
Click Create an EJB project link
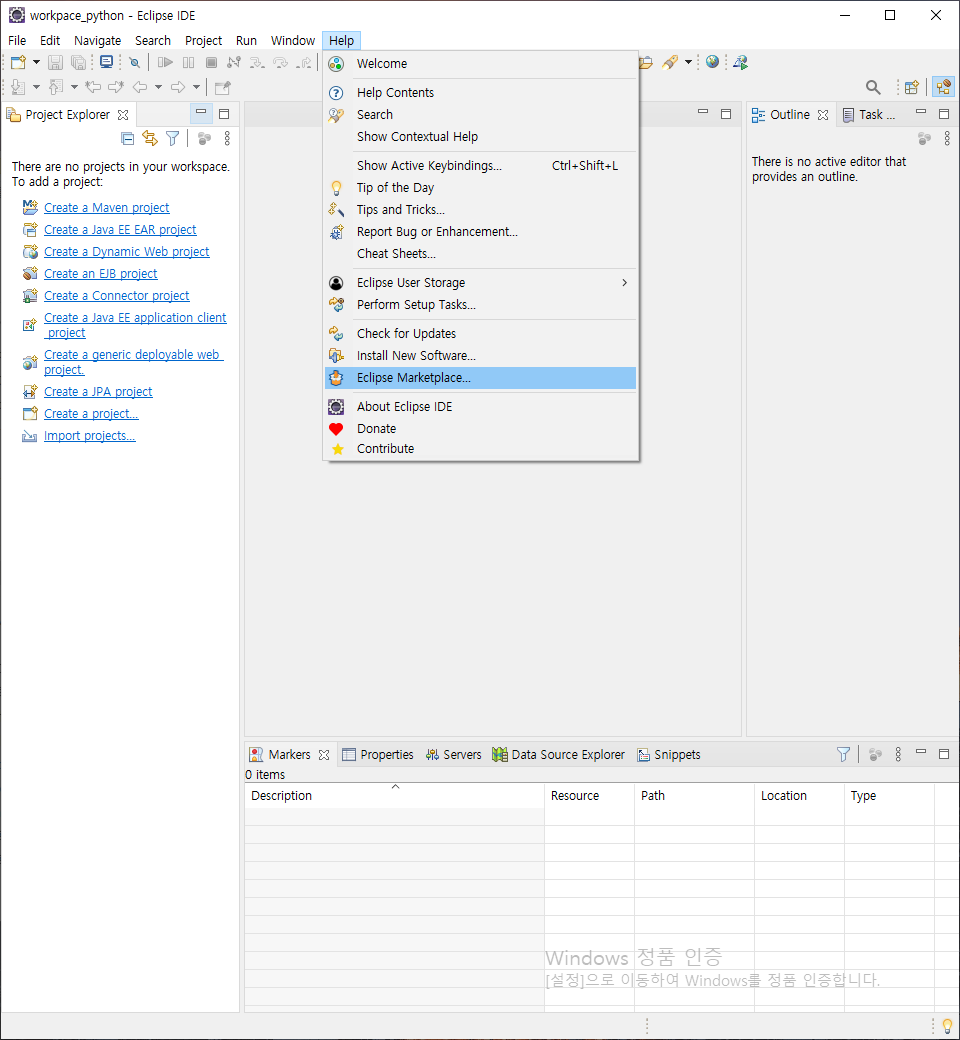[x=101, y=274]
